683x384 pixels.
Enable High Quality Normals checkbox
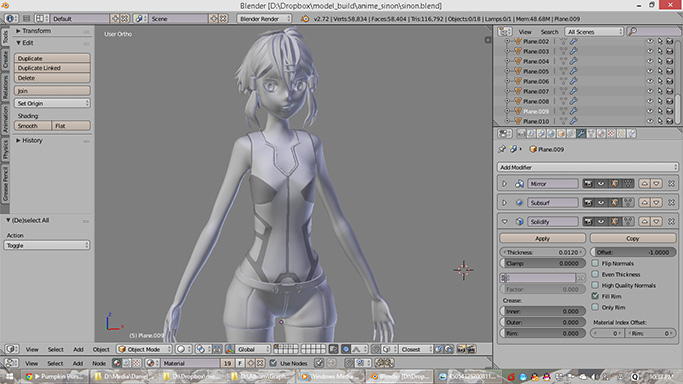(595, 285)
